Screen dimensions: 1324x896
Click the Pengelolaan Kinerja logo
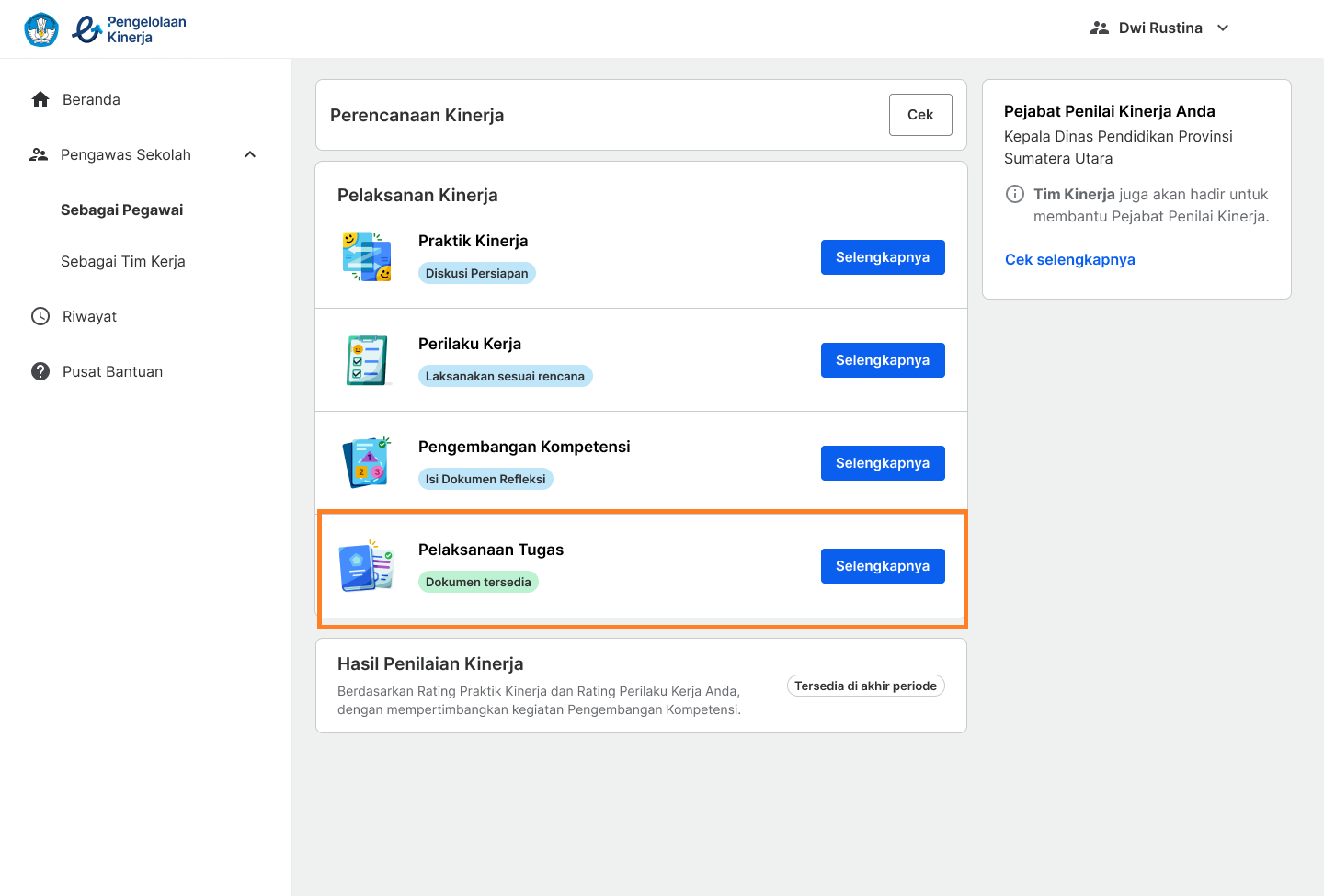pos(129,29)
